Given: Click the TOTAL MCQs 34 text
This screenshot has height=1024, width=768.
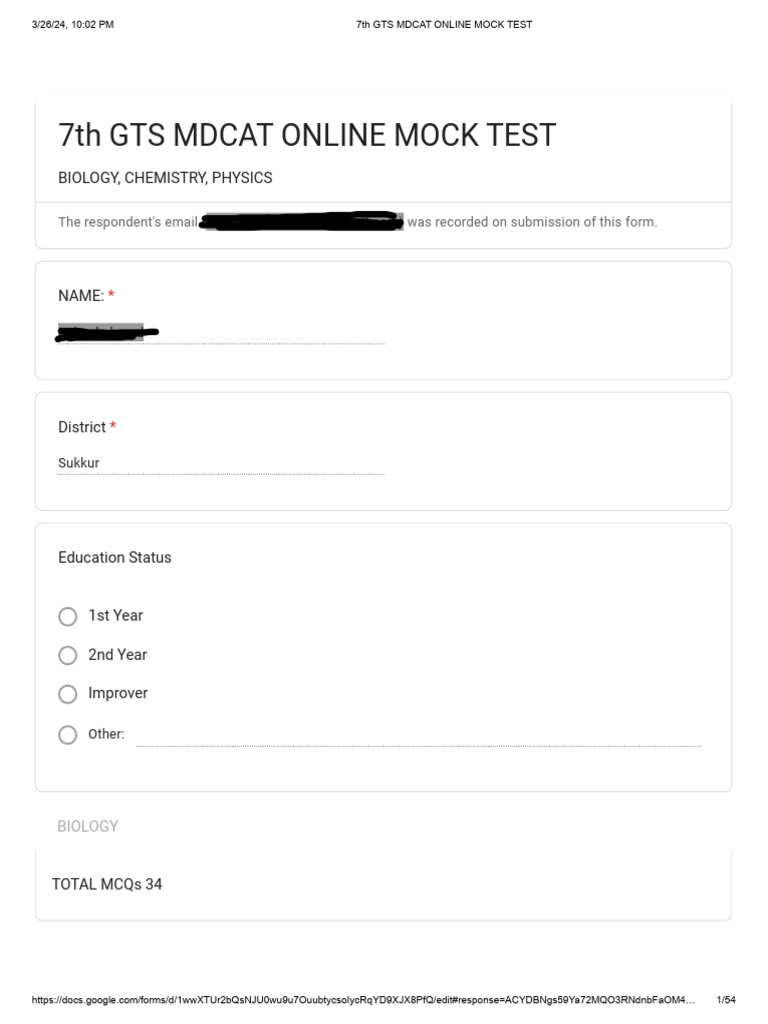Looking at the screenshot, I should click(107, 884).
